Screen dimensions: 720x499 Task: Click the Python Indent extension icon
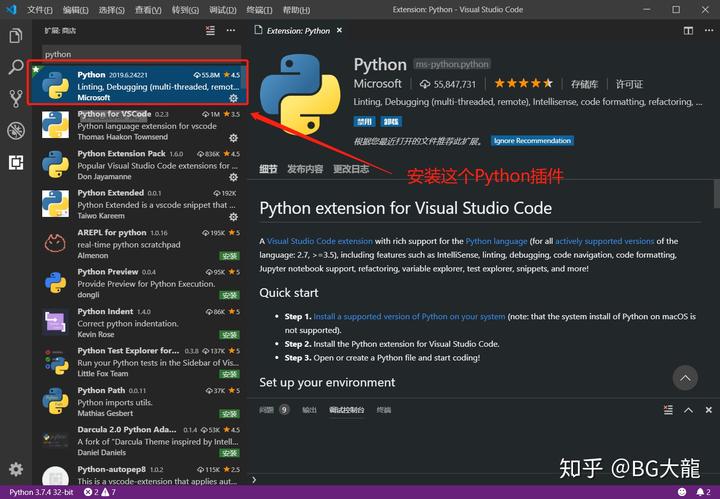coord(55,322)
